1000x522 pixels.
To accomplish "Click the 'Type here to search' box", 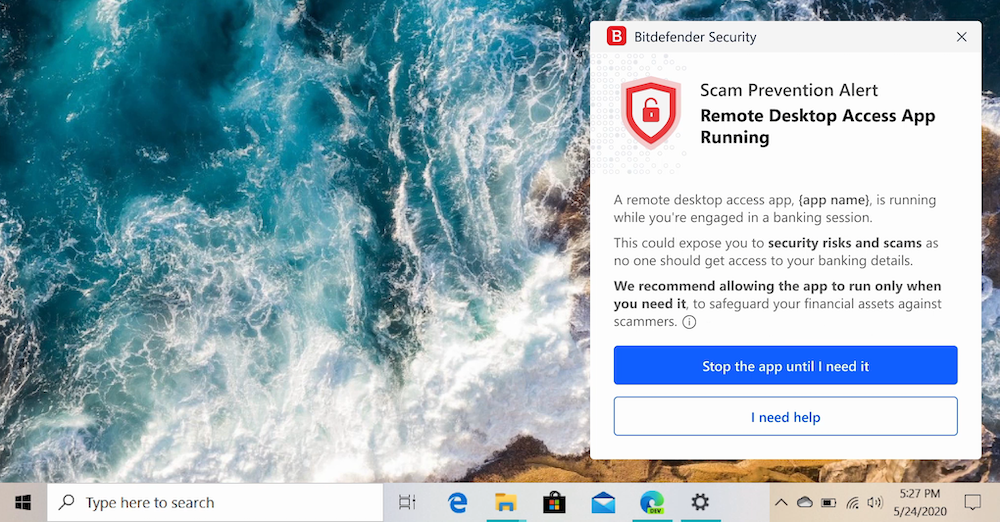I will (215, 503).
